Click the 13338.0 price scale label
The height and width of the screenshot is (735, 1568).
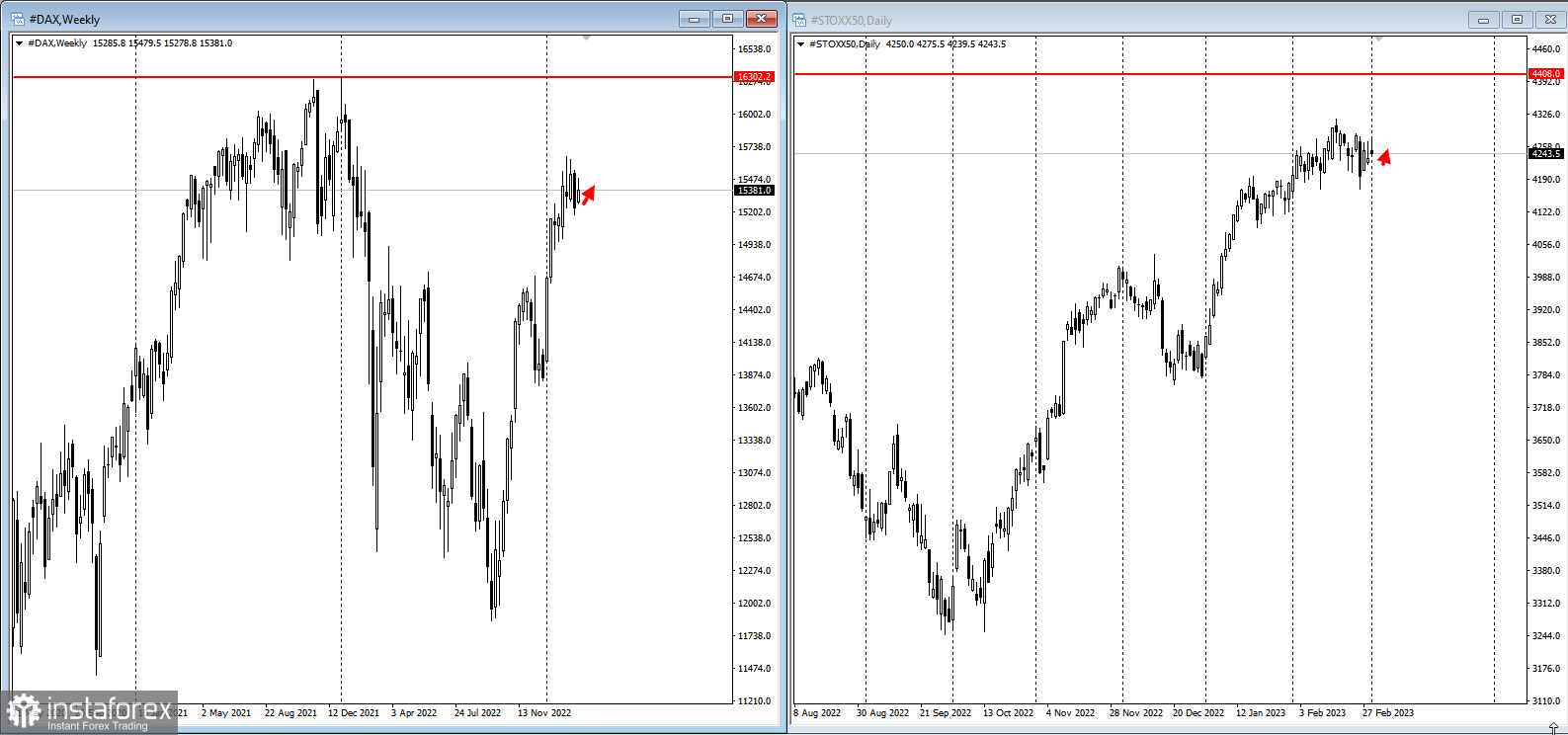(x=754, y=441)
